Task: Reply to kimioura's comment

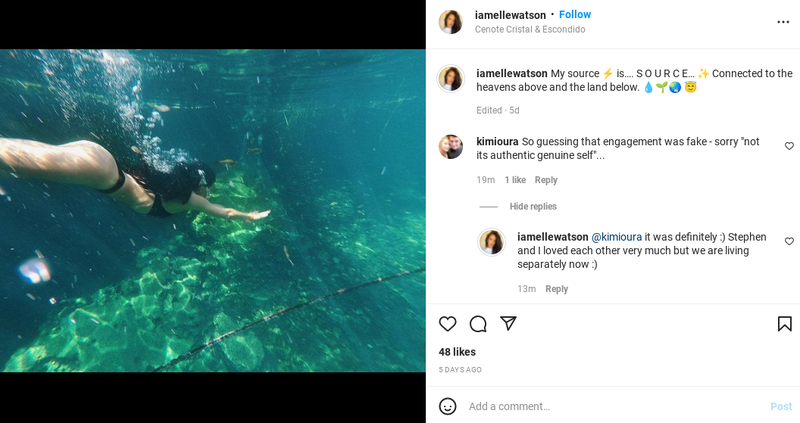Action: coord(546,180)
